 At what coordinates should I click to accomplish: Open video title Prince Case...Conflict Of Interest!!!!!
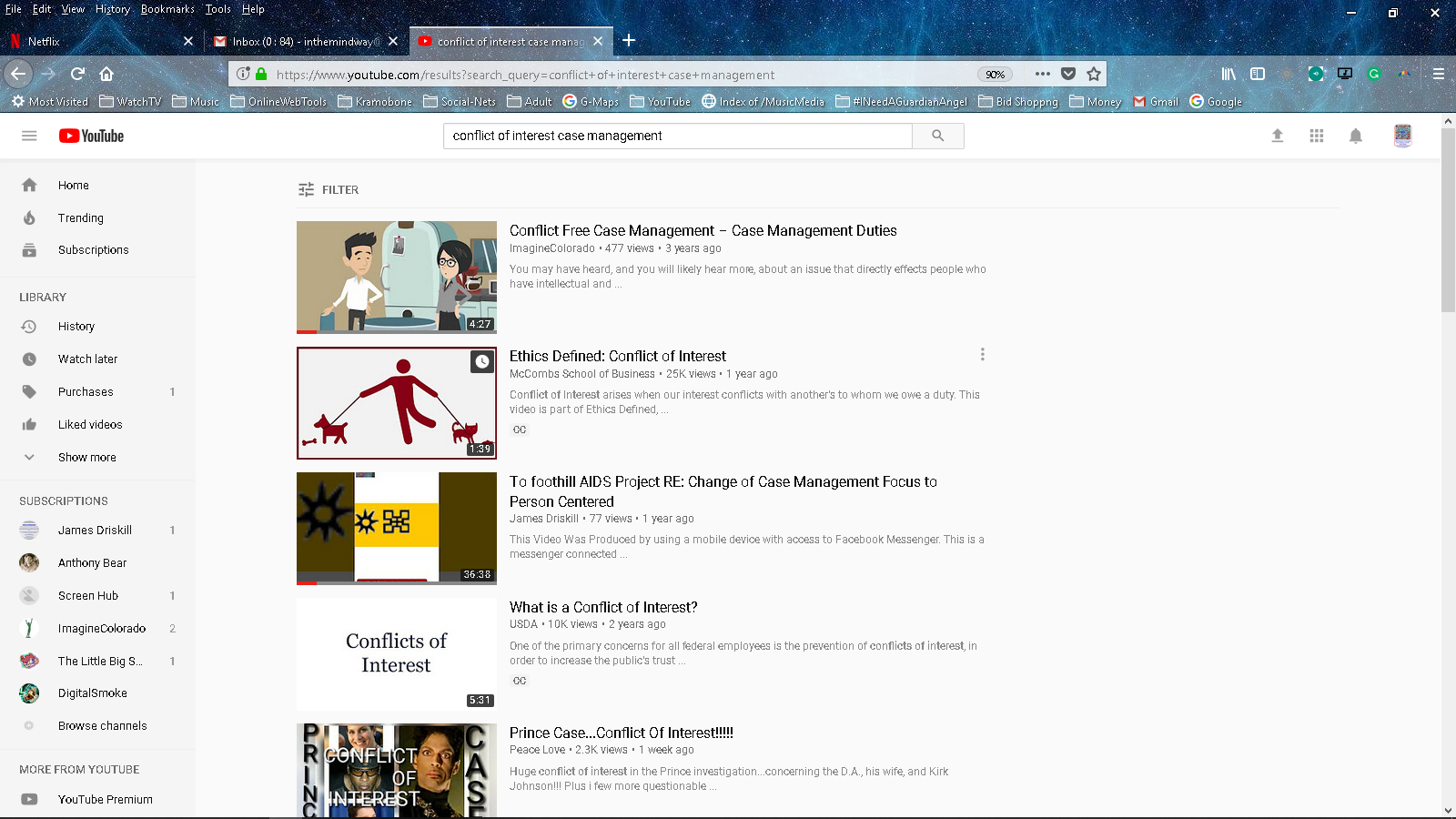tap(622, 733)
